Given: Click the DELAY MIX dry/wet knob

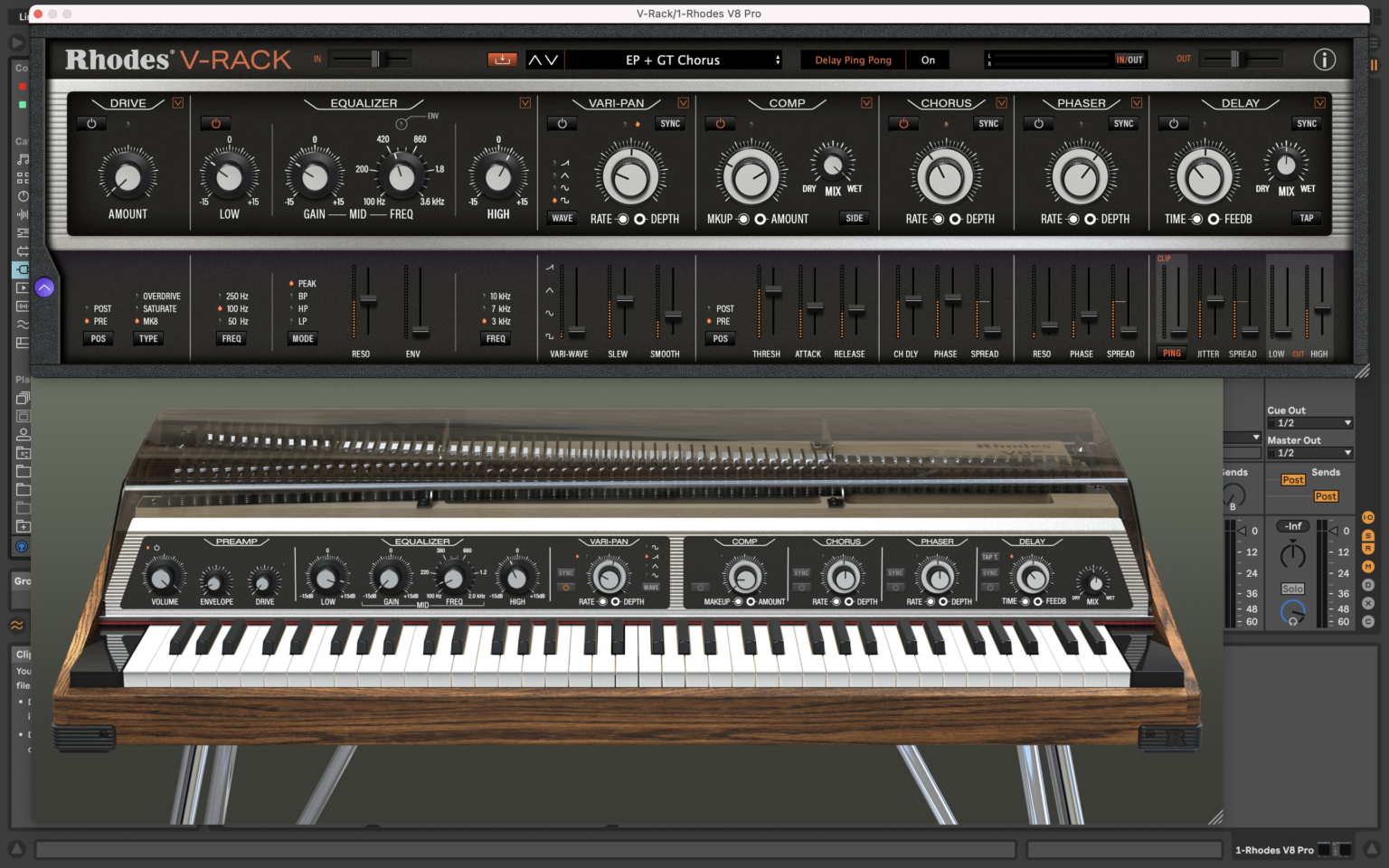Looking at the screenshot, I should tap(1286, 165).
